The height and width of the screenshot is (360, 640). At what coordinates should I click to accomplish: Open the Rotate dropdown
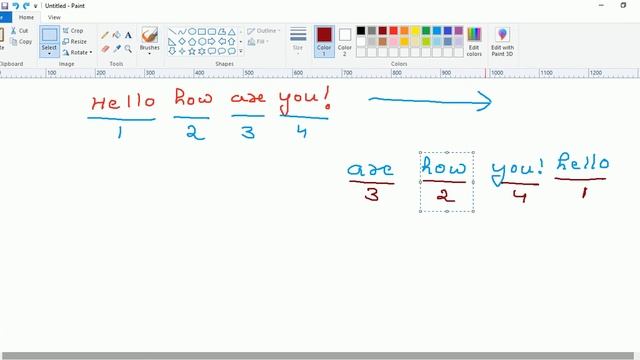(x=77, y=52)
